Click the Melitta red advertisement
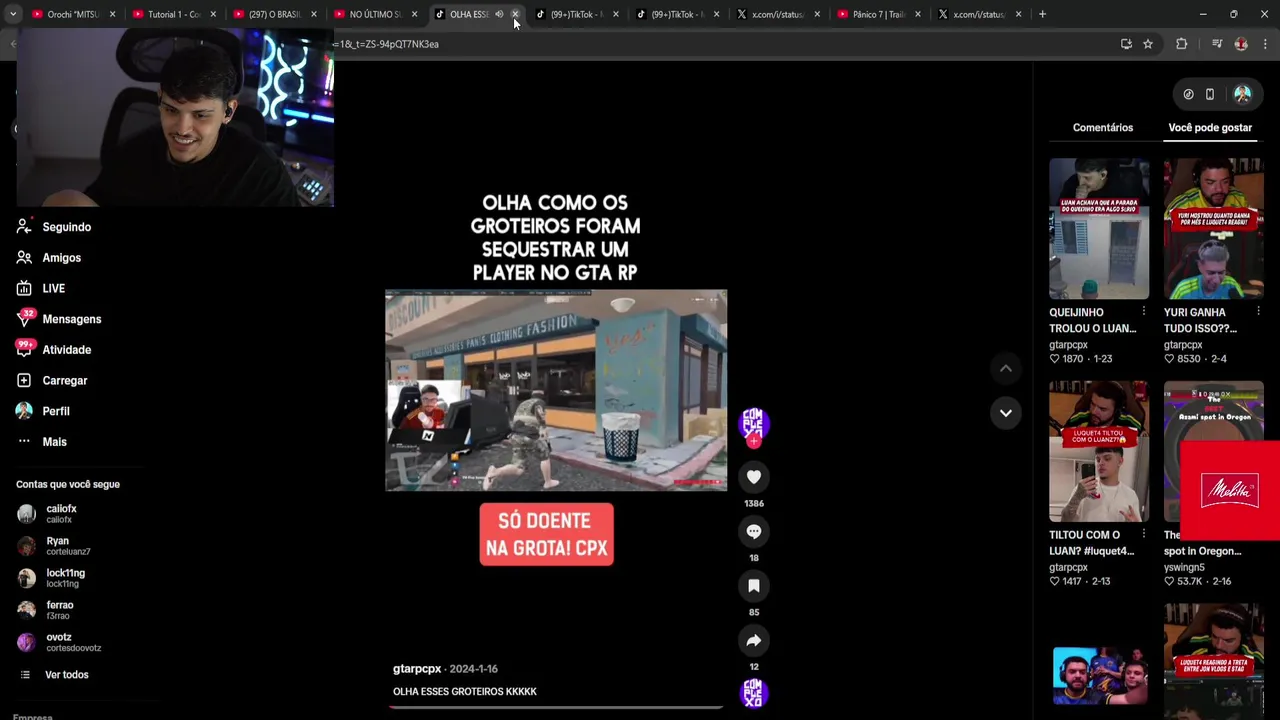The width and height of the screenshot is (1280, 720). pos(1230,490)
